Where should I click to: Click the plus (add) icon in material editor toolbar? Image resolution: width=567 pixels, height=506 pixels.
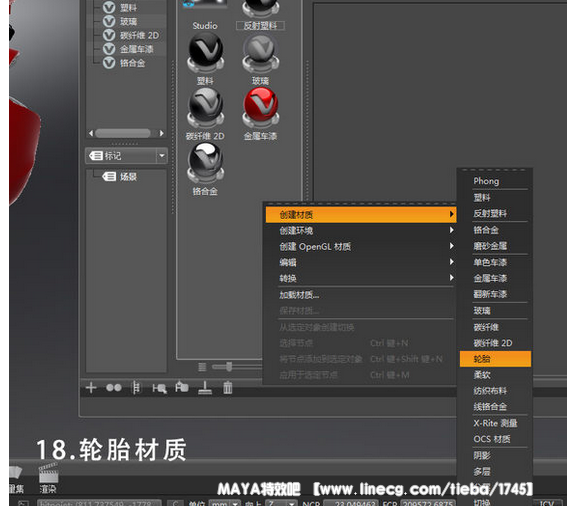coord(91,388)
